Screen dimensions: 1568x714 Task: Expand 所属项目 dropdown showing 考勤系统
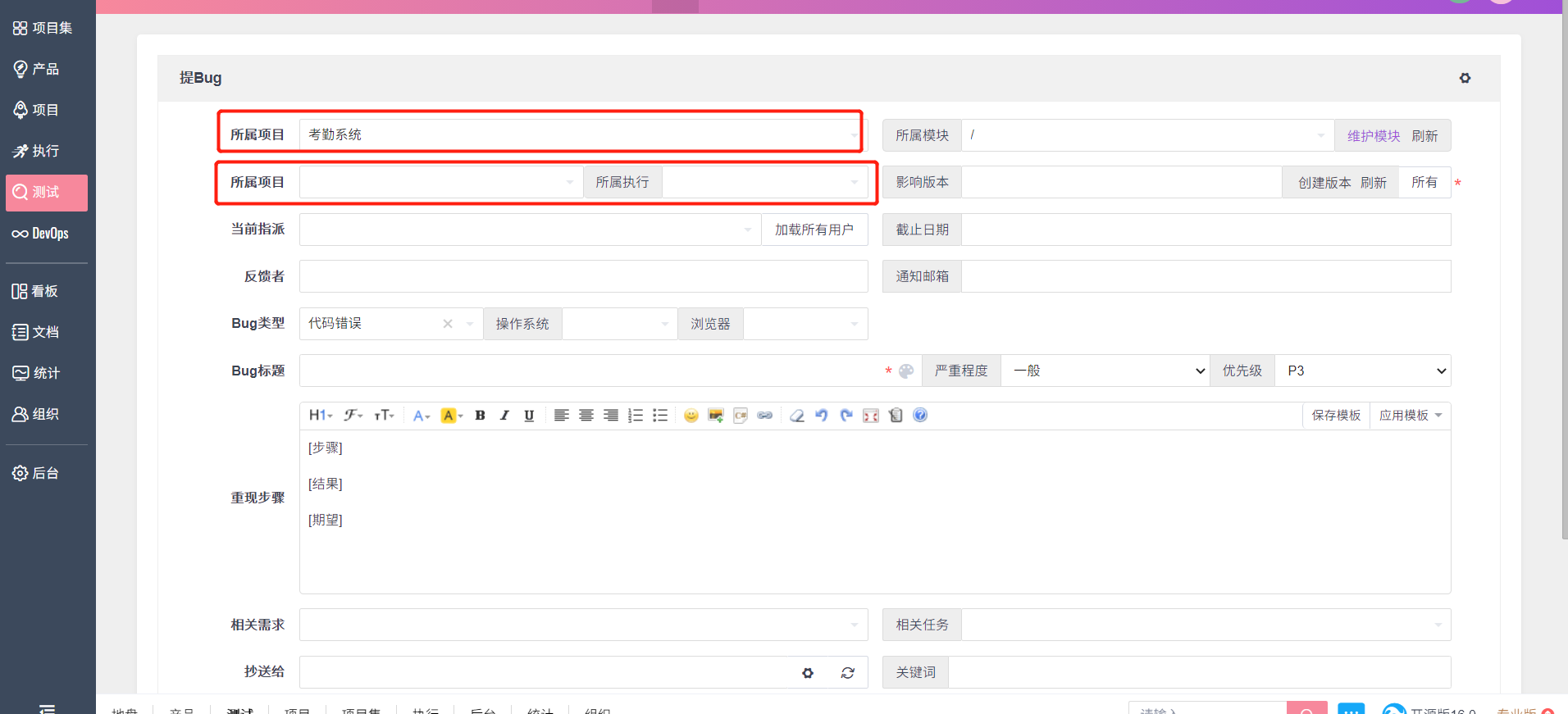855,135
